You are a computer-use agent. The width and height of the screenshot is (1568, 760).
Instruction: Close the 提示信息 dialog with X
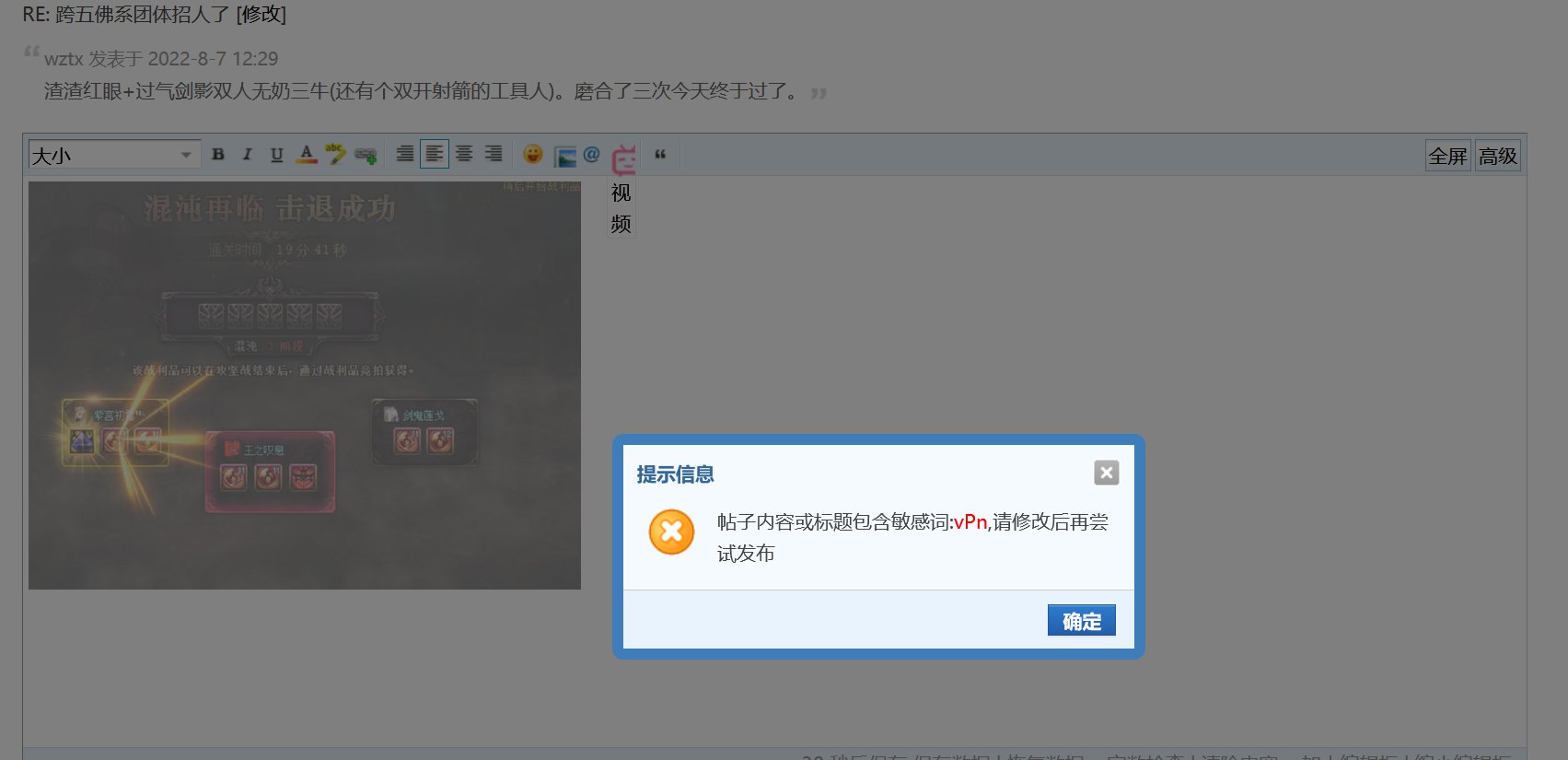pyautogui.click(x=1106, y=473)
